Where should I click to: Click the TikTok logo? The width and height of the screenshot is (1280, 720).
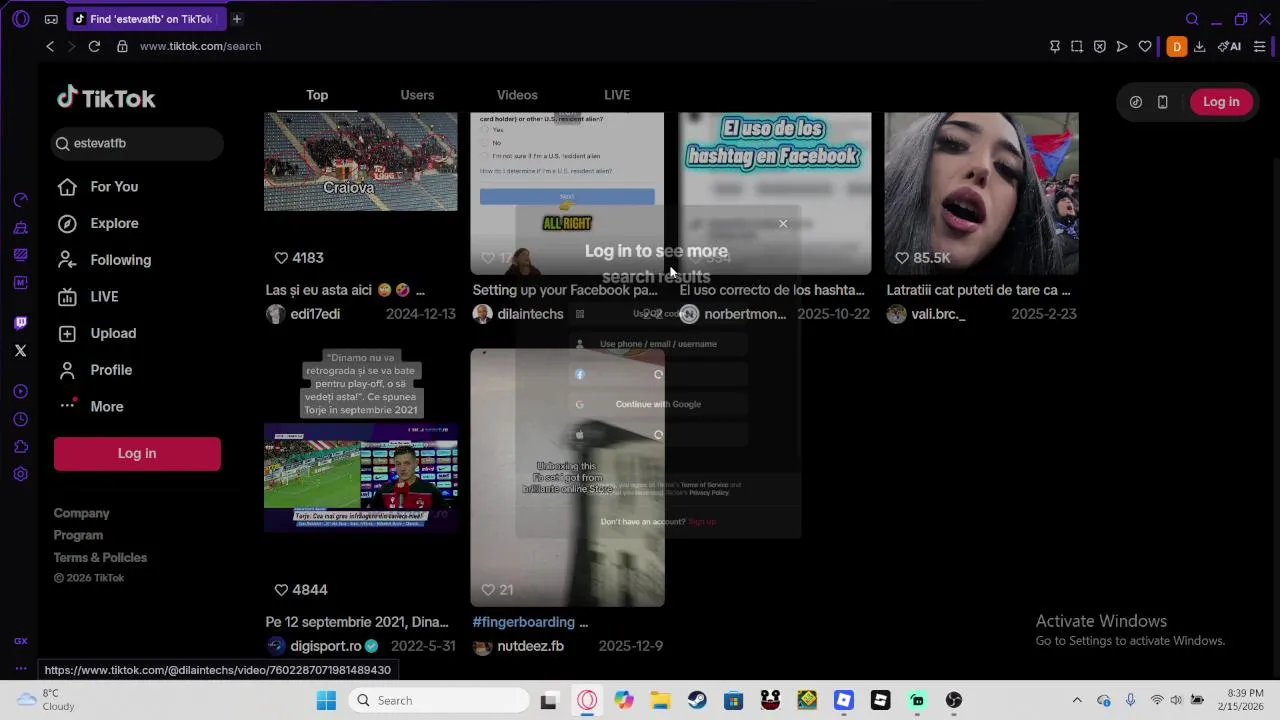[106, 97]
